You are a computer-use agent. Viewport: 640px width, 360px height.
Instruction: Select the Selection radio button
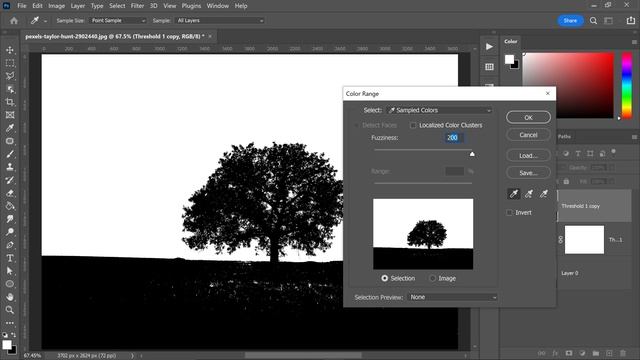(384, 278)
